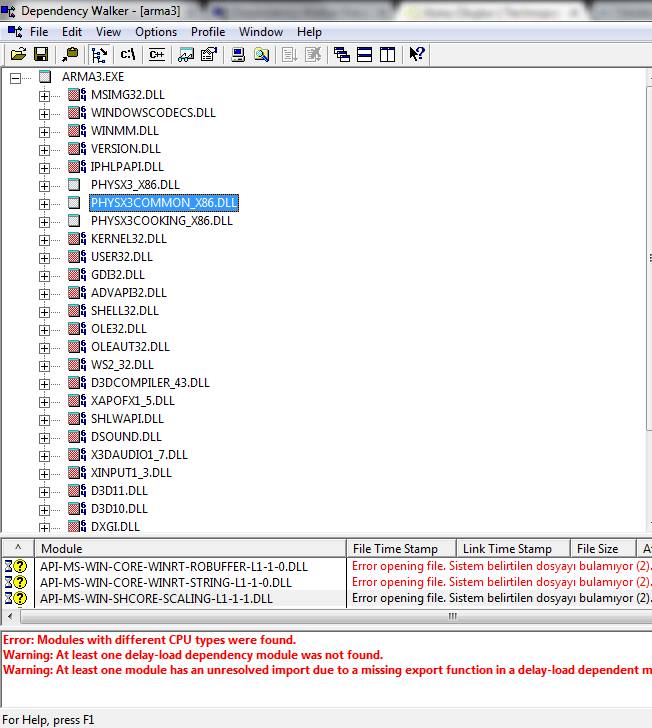652x728 pixels.
Task: Select USER32.DLL in the tree
Action: tap(122, 257)
